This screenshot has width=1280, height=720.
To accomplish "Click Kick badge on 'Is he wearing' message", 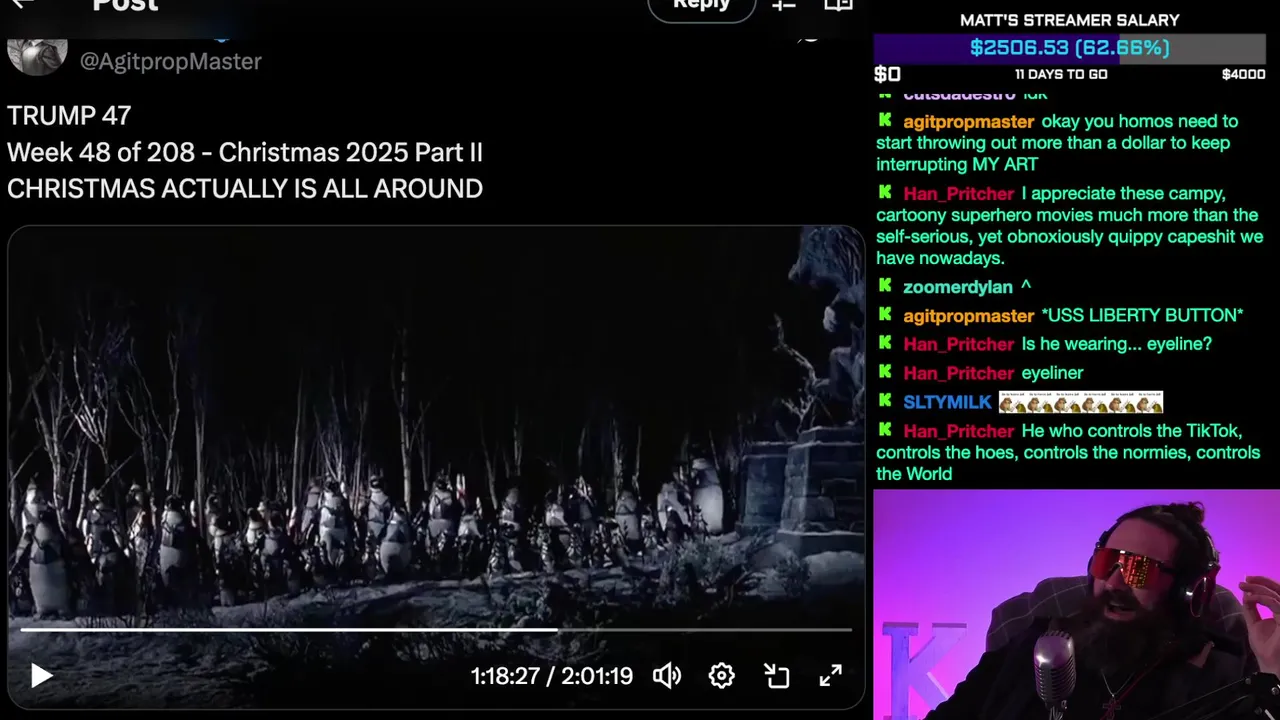I will coord(885,343).
